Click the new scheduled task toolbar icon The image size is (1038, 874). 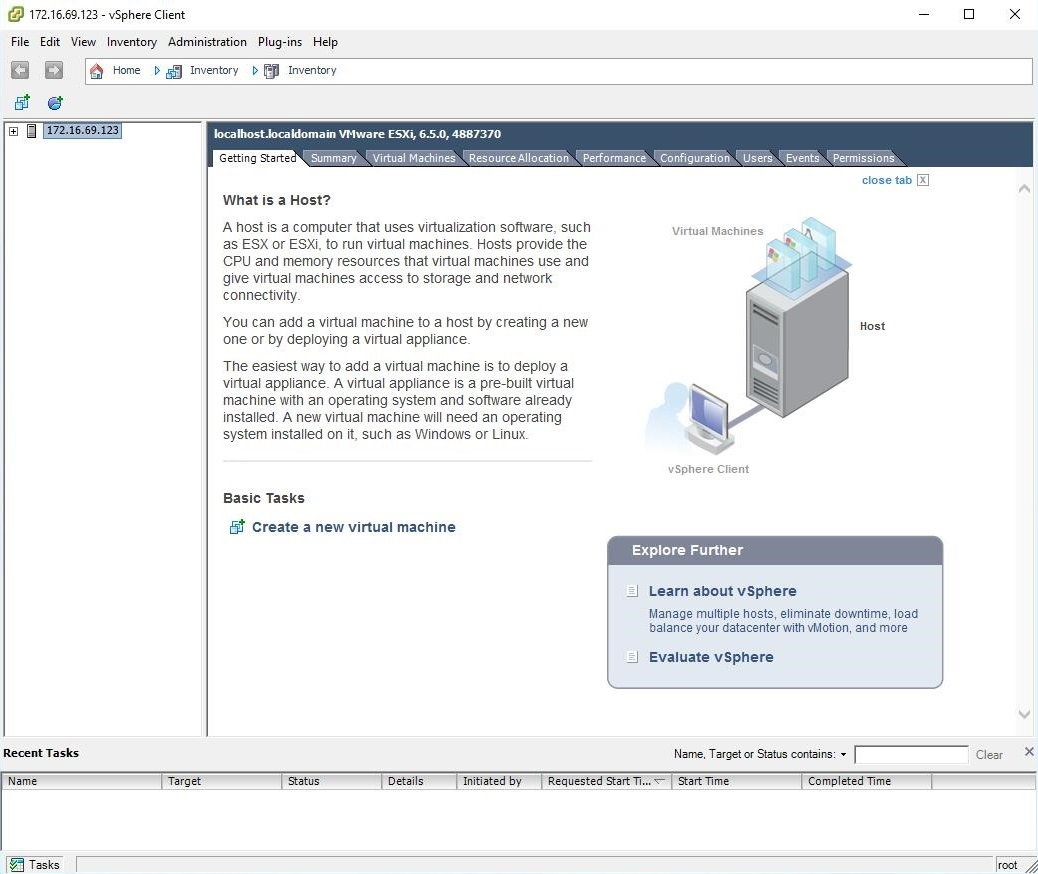[x=55, y=102]
